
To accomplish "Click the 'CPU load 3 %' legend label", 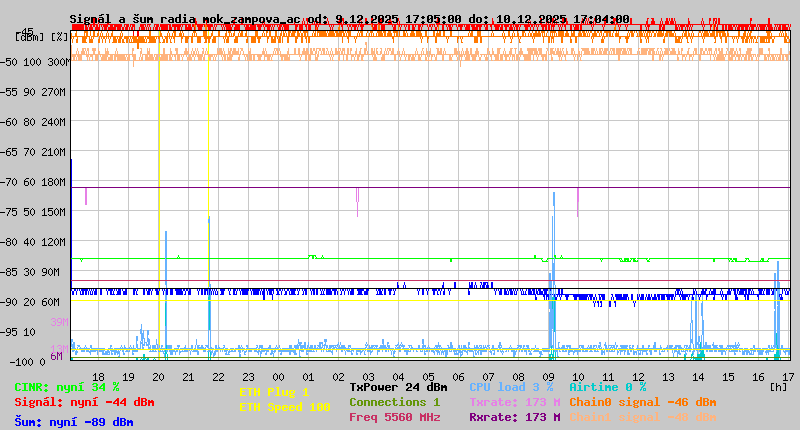I will click(511, 387).
